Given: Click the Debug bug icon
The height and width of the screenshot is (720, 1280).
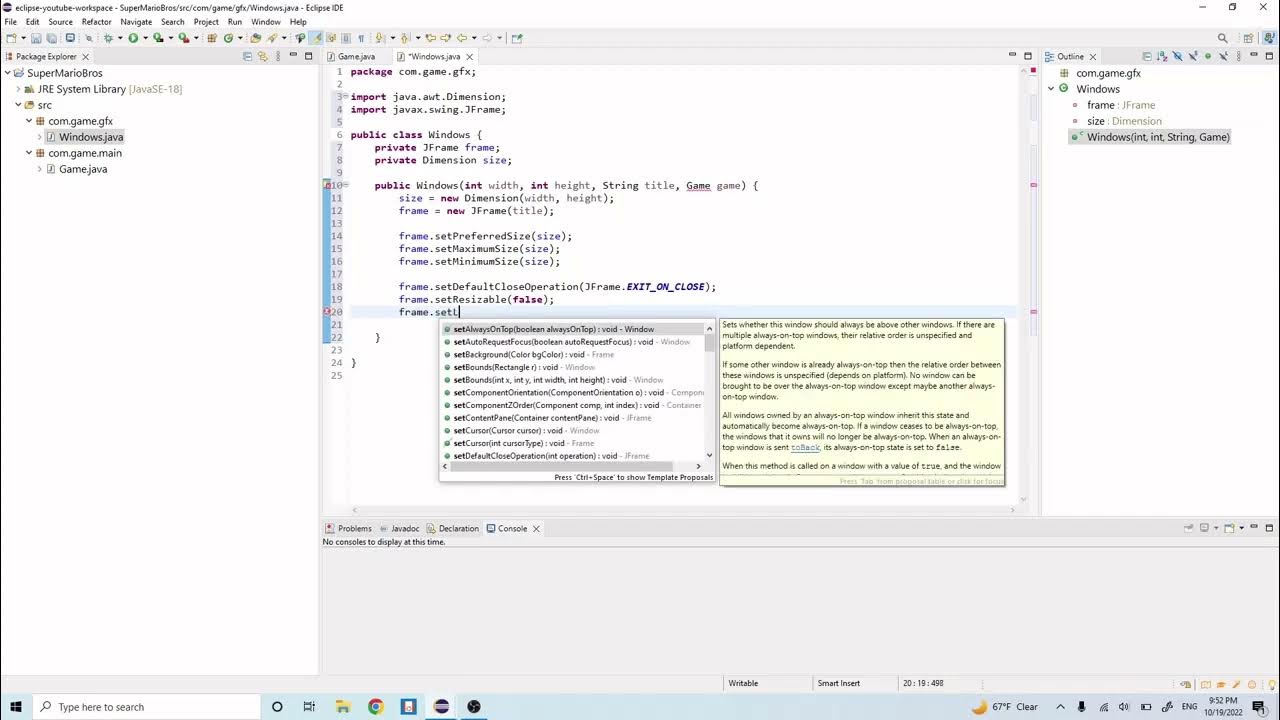Looking at the screenshot, I should [x=108, y=38].
